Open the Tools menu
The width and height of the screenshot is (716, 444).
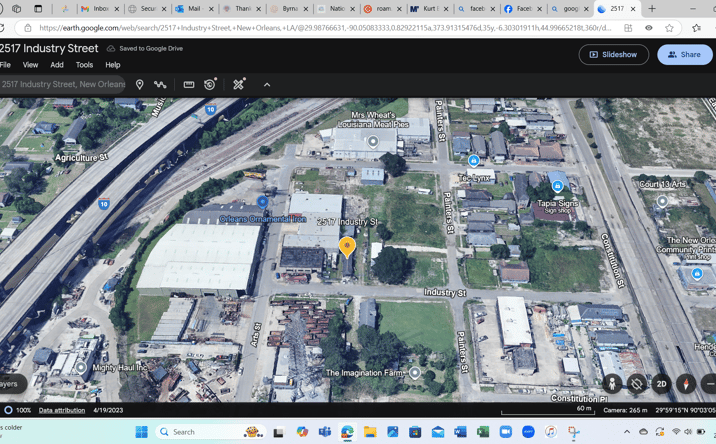(84, 65)
